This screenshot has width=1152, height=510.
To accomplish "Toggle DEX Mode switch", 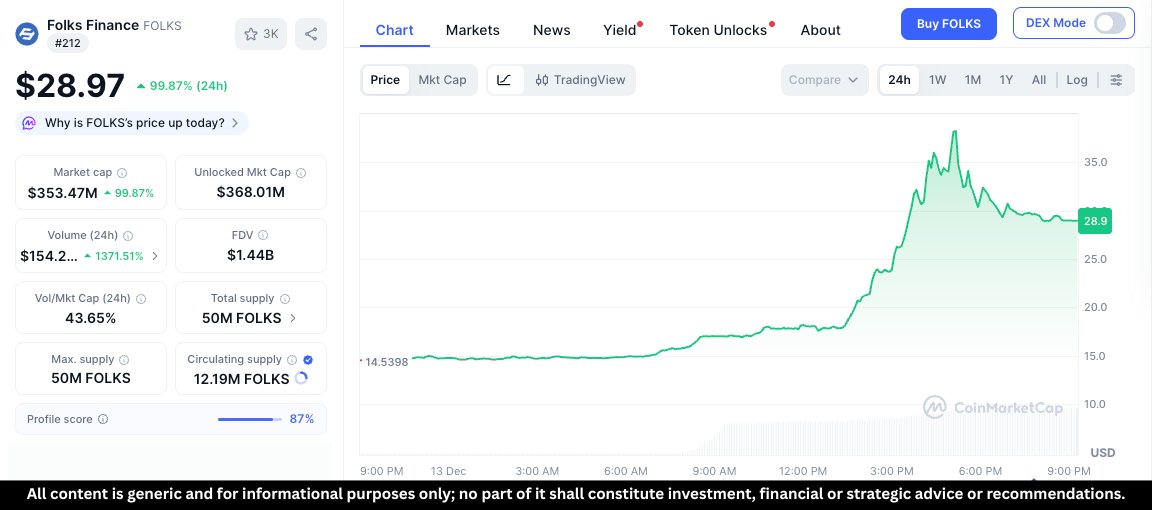I will click(x=1109, y=23).
